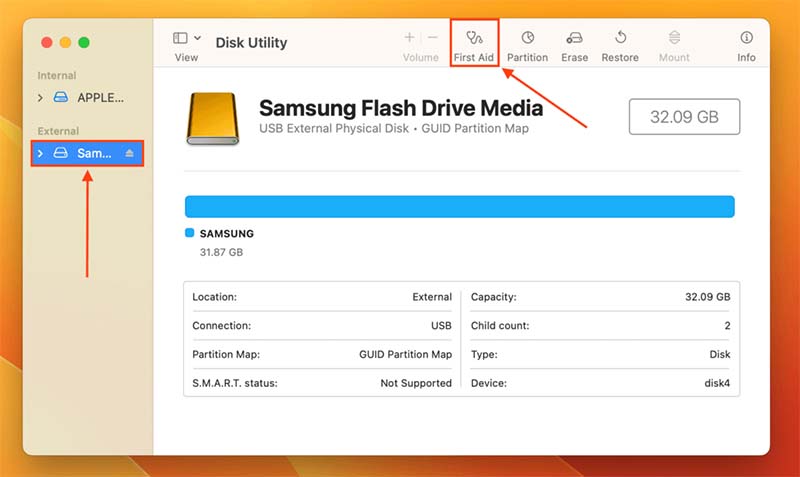The height and width of the screenshot is (477, 800).
Task: Click the minus Volume remove button
Action: (433, 38)
